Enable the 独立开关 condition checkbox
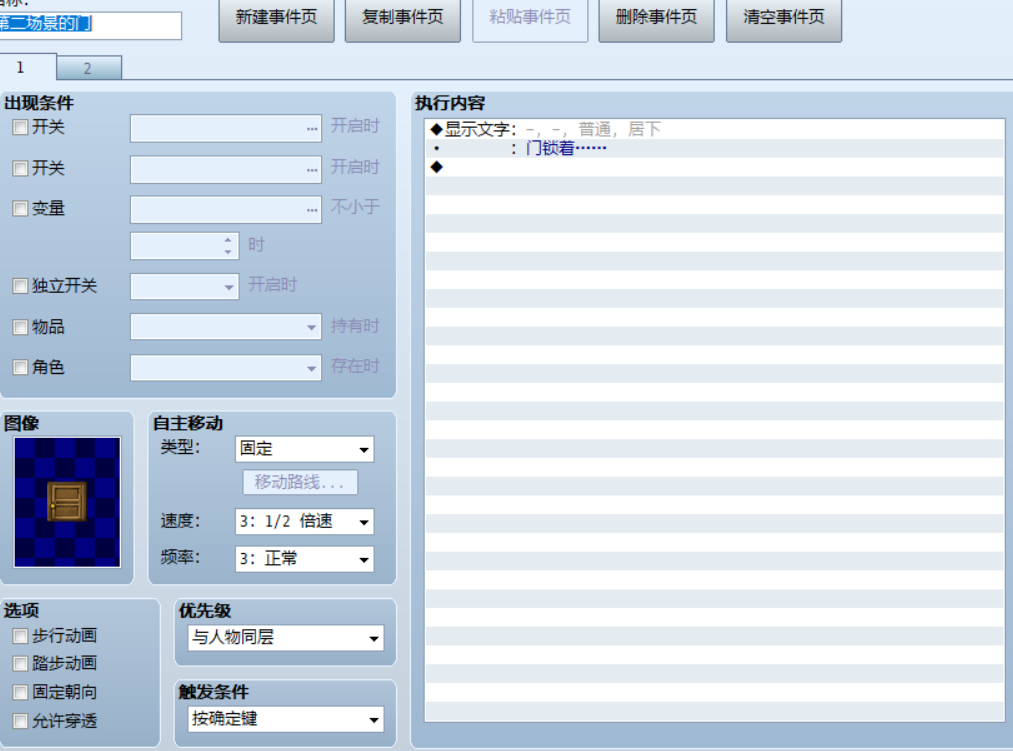 pos(20,286)
